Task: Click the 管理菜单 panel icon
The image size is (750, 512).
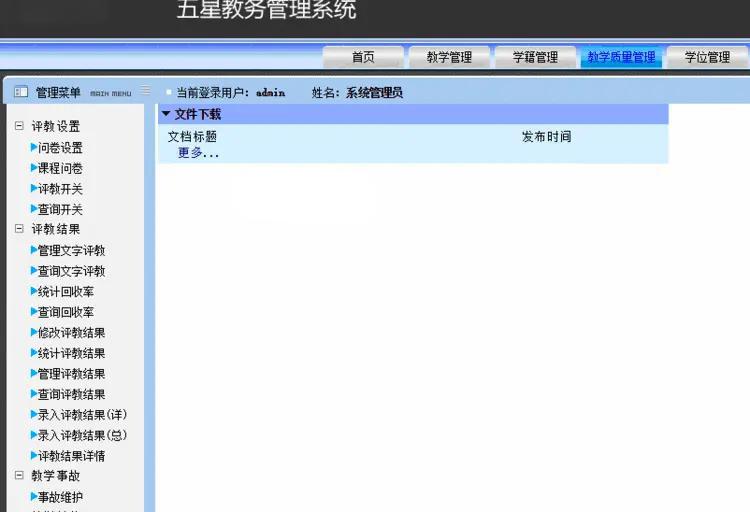Action: click(21, 91)
